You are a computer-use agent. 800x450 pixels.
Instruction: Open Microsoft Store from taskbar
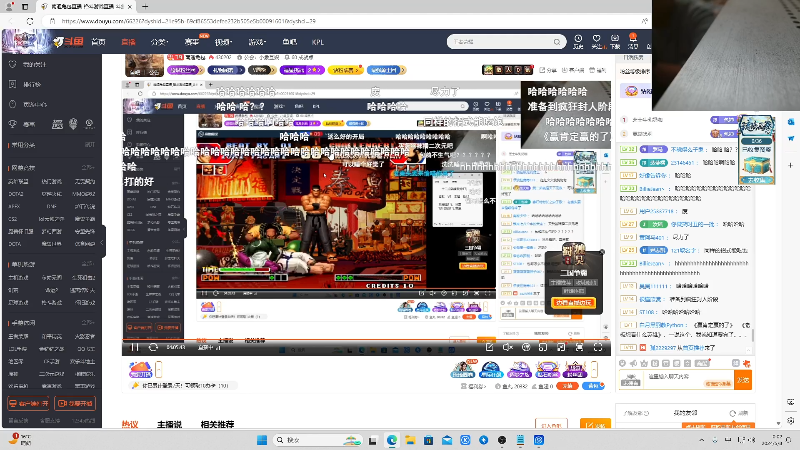pyautogui.click(x=429, y=440)
